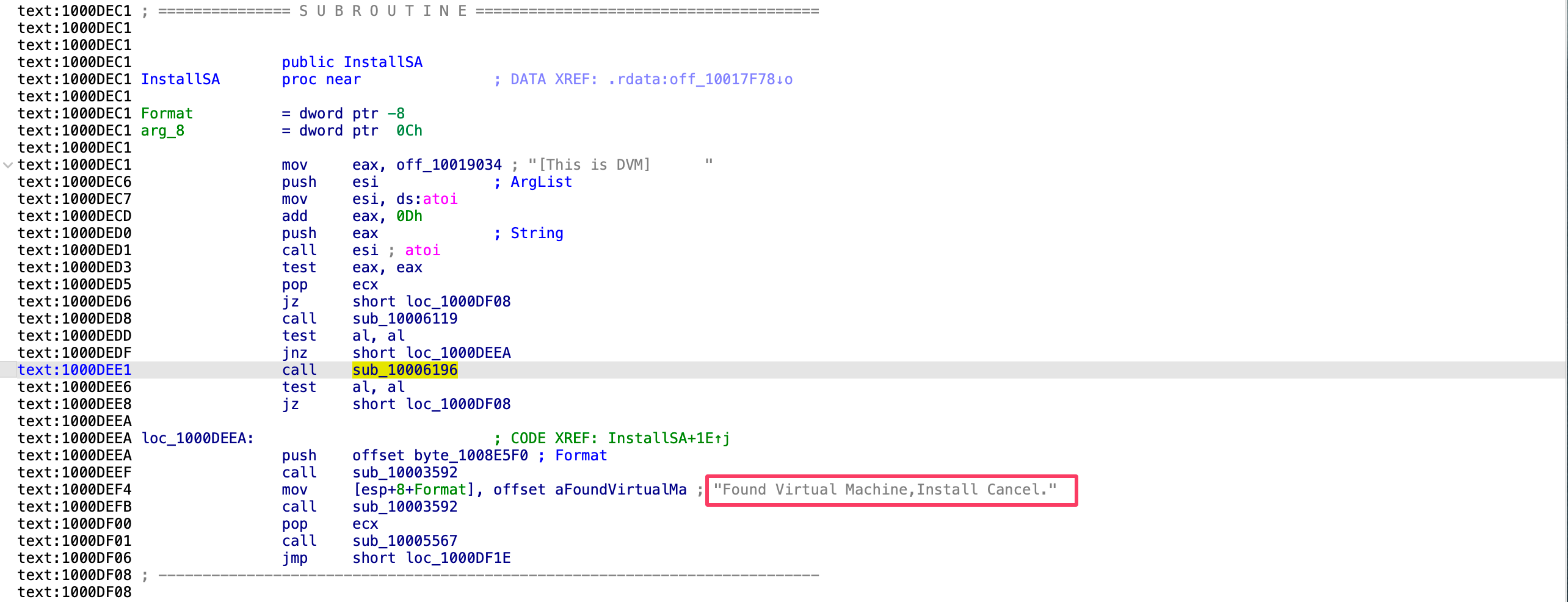The width and height of the screenshot is (1568, 602).
Task: Click the aFoundVirtualMa offset name
Action: 620,490
